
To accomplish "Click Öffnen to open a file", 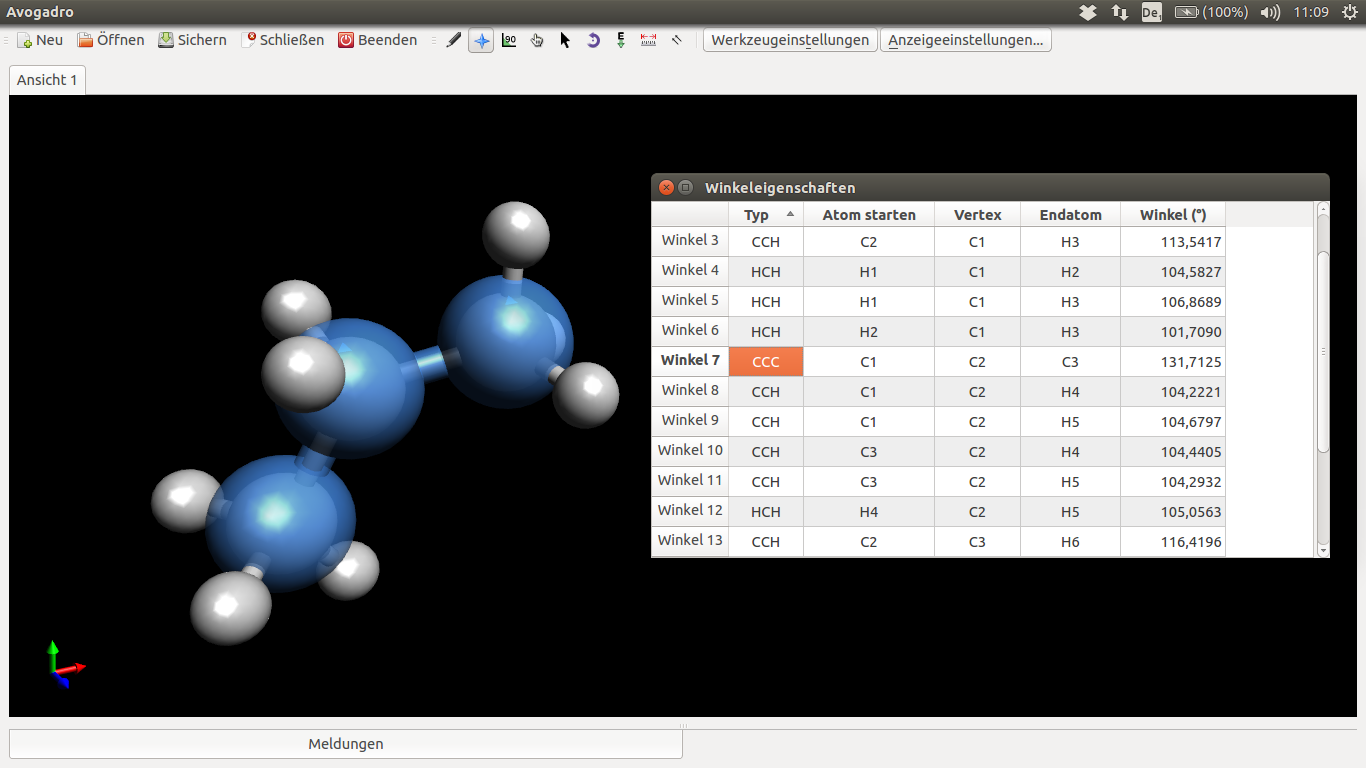I will point(111,40).
